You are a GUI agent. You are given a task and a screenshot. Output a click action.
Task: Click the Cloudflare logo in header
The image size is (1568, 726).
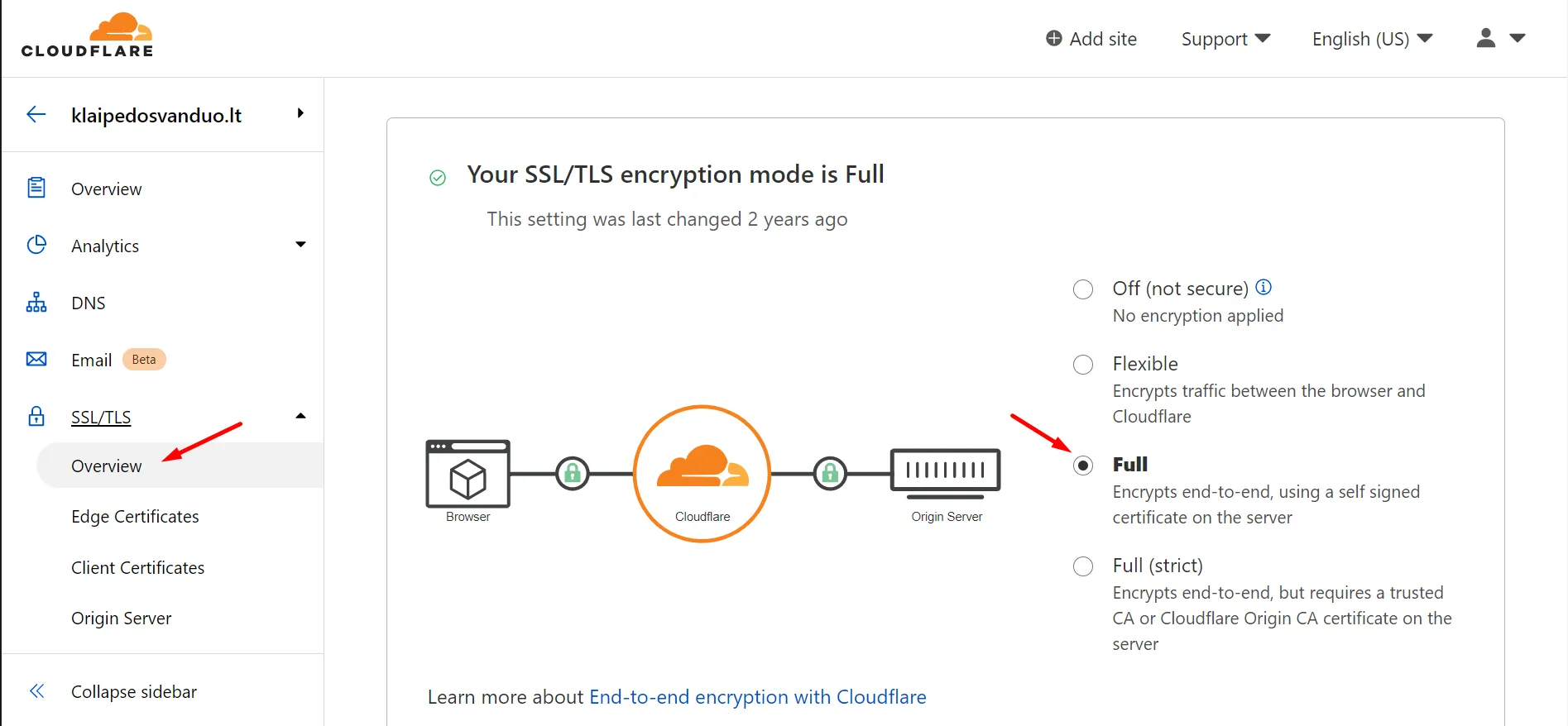pyautogui.click(x=87, y=36)
